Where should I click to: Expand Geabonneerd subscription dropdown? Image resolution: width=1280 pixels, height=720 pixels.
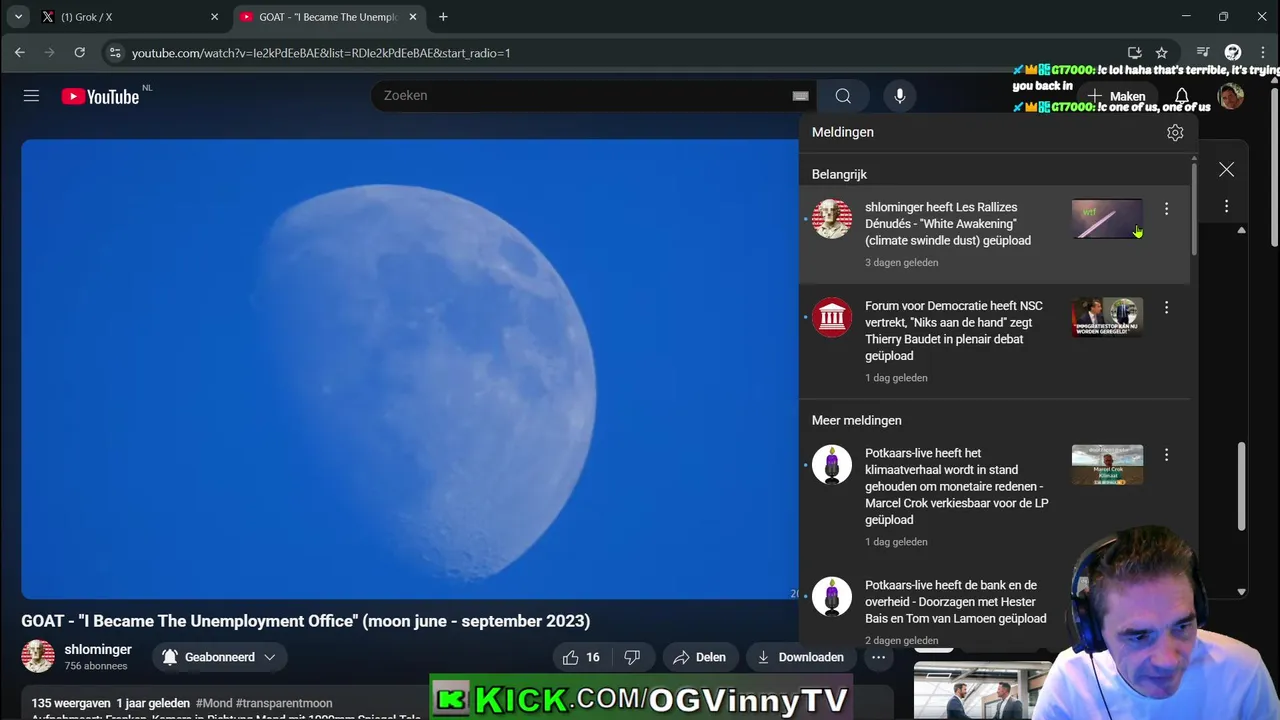[x=220, y=657]
